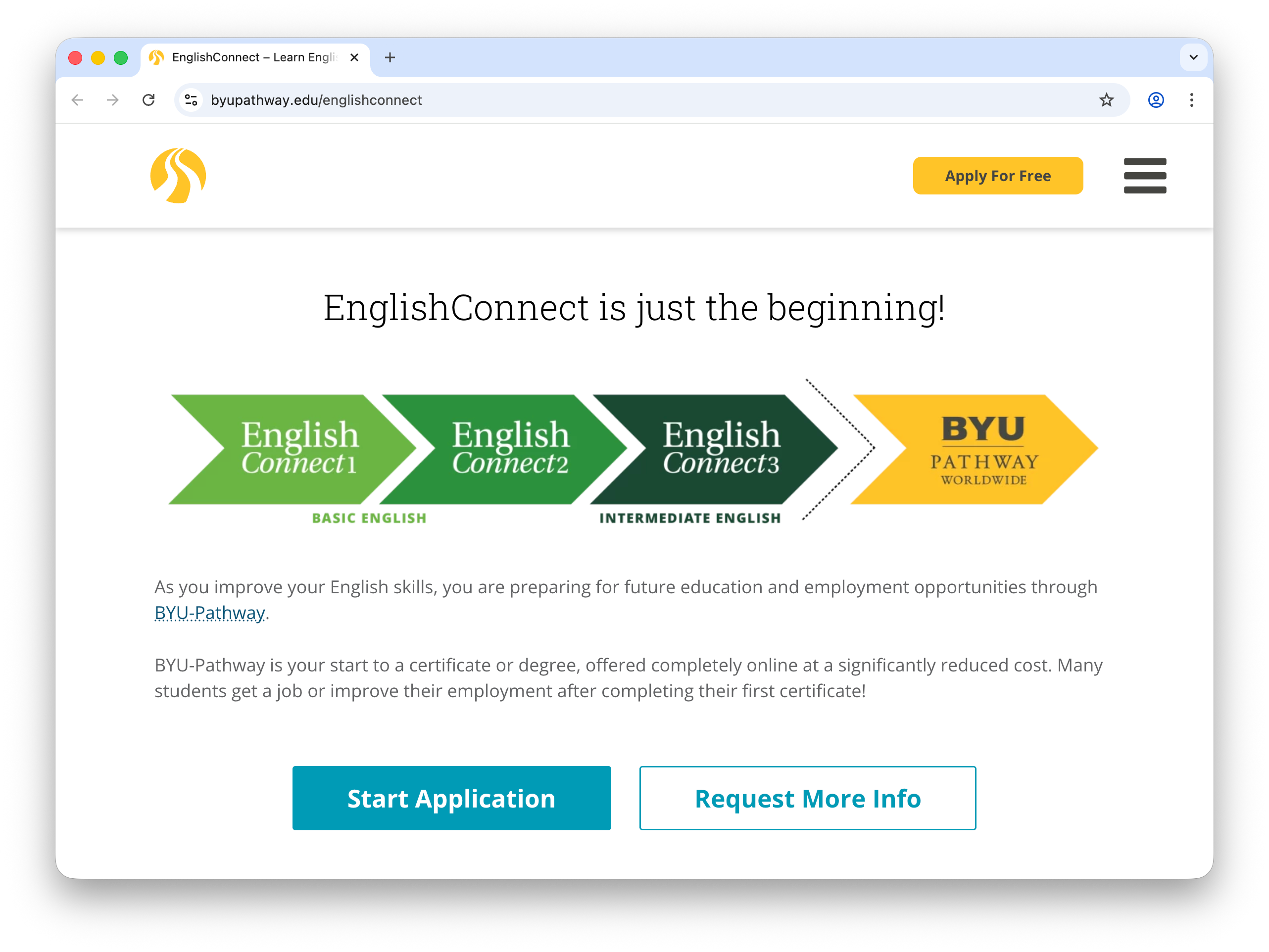This screenshot has height=952, width=1269.
Task: Click the site permissions icon in address bar
Action: click(x=191, y=100)
